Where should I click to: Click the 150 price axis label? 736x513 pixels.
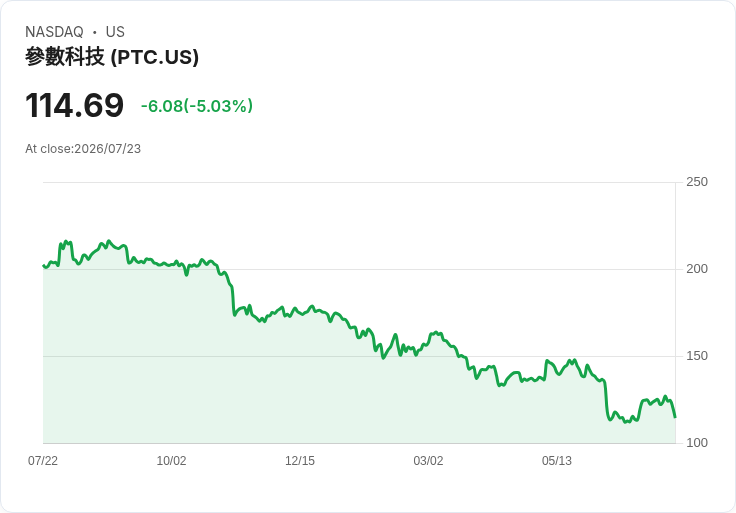(x=697, y=356)
